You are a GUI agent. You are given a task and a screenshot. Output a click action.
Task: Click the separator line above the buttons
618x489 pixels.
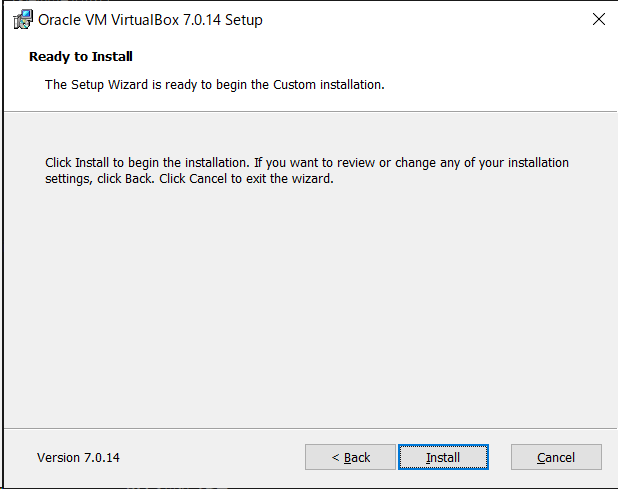pyautogui.click(x=311, y=428)
